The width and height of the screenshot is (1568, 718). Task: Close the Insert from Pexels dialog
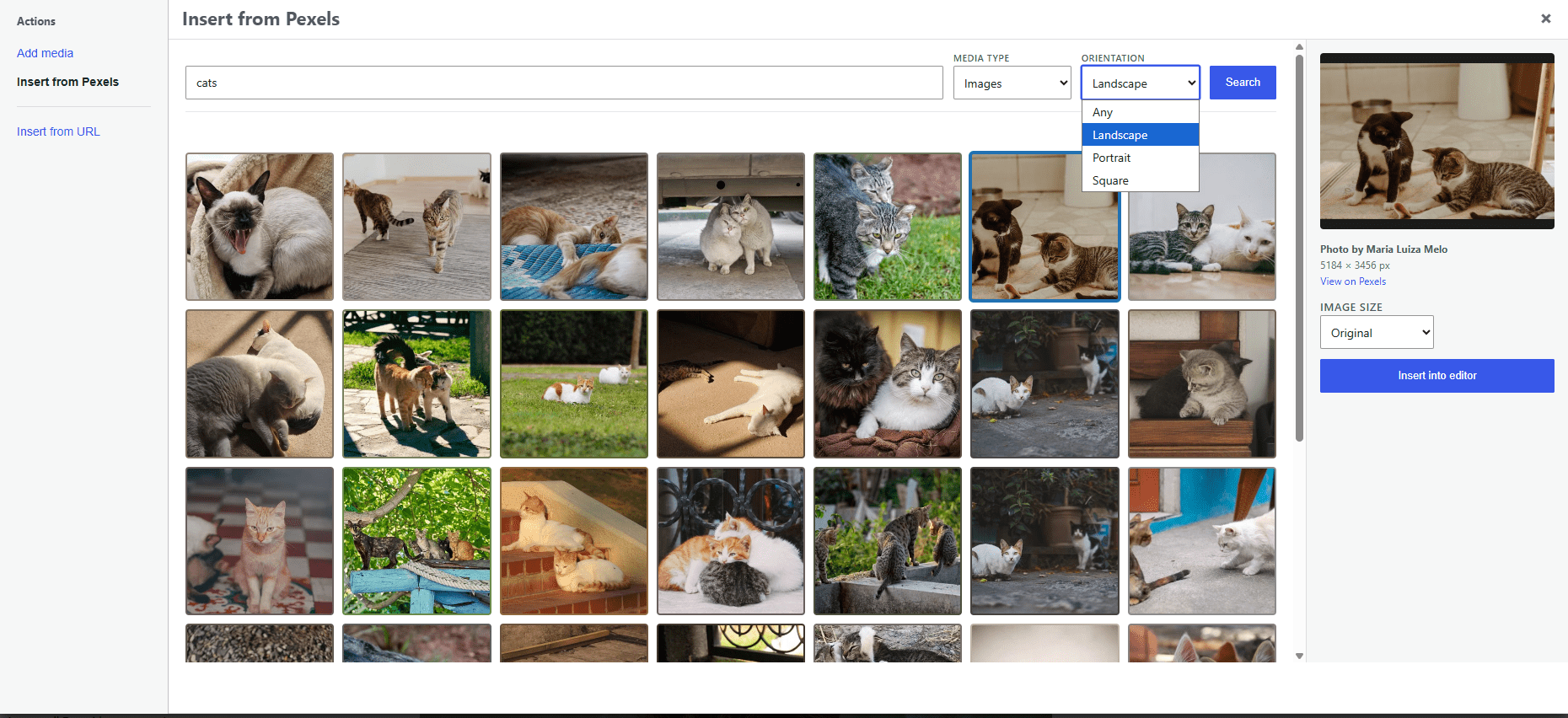(x=1545, y=19)
